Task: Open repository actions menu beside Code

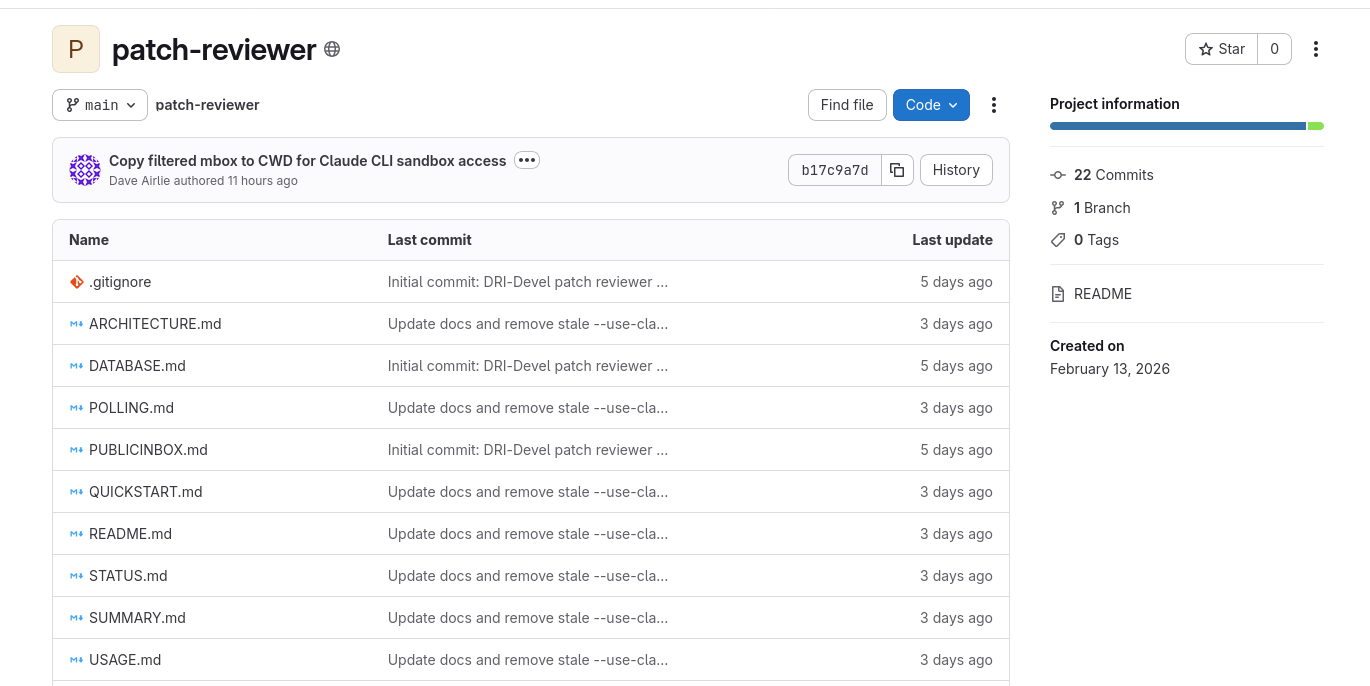Action: [994, 105]
